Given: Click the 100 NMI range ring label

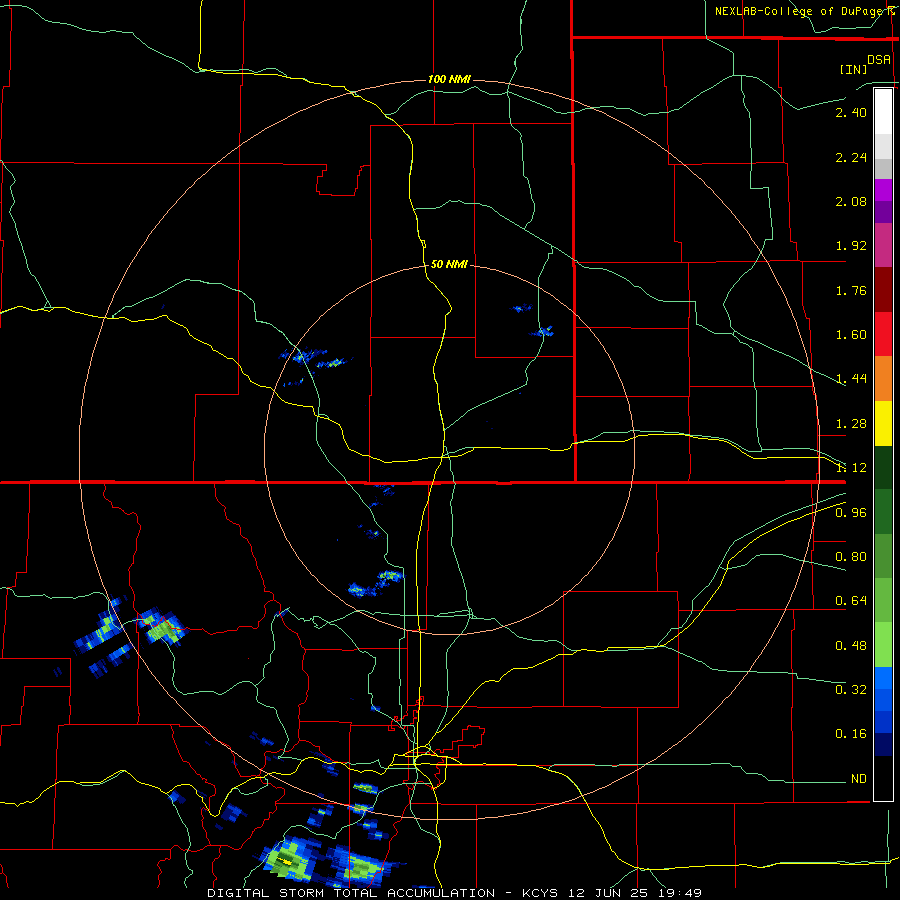Looking at the screenshot, I should point(449,79).
